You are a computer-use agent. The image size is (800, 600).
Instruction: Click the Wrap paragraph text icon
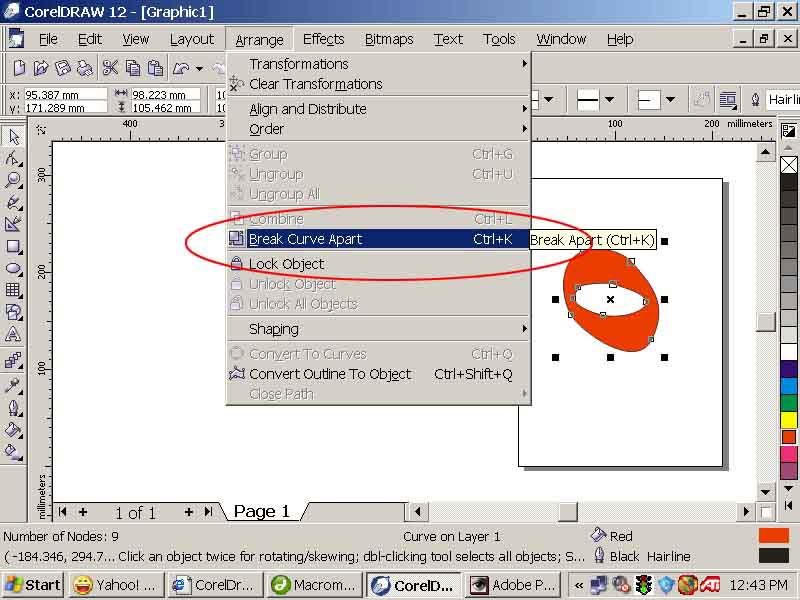[728, 99]
